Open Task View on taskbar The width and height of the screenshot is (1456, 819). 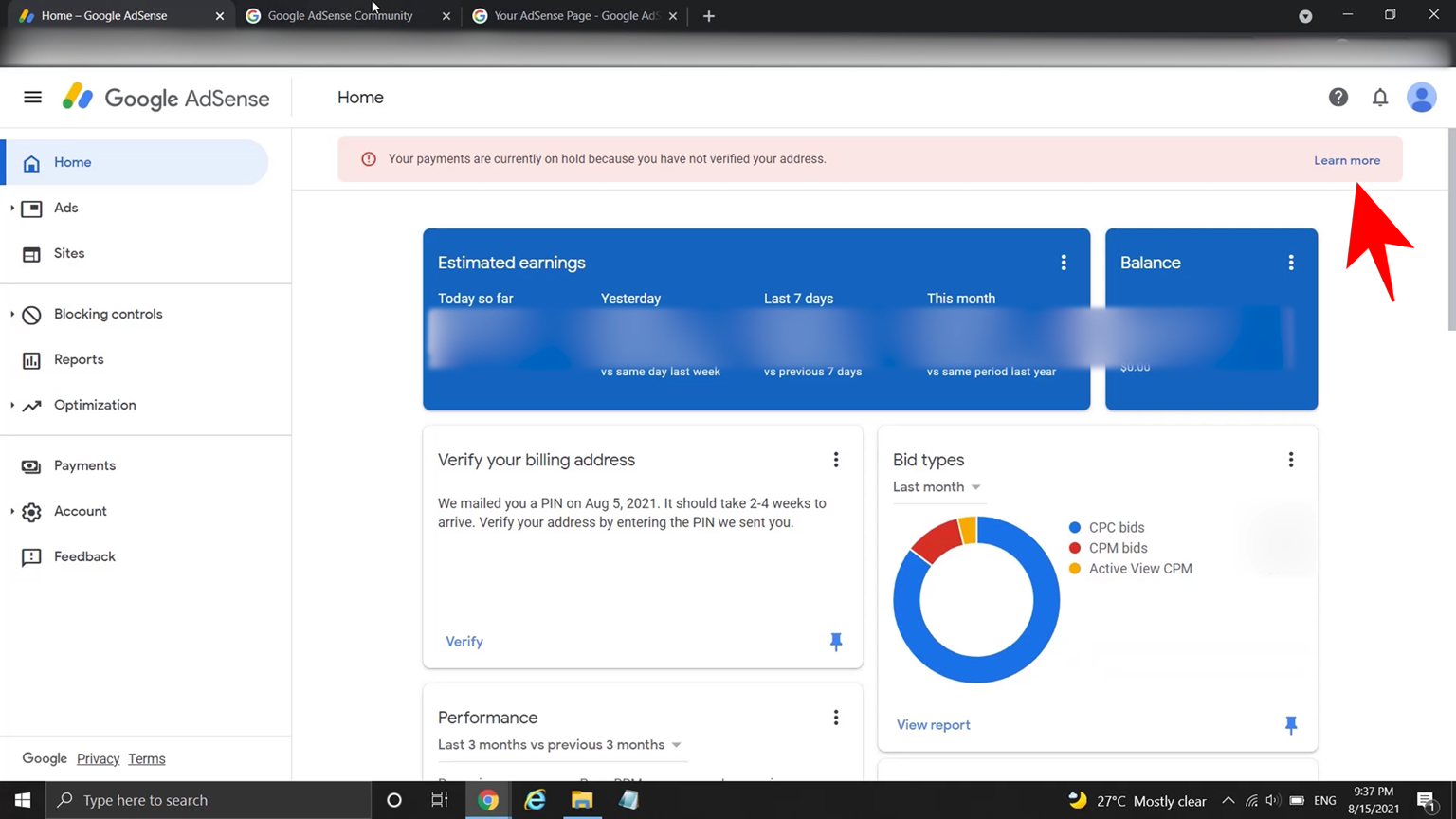(440, 800)
